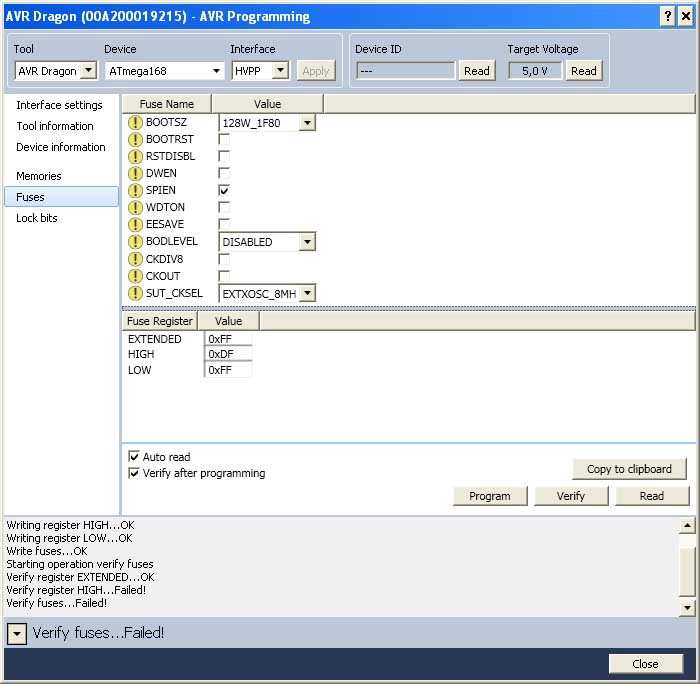Image resolution: width=700 pixels, height=684 pixels.
Task: Open Device information page
Action: (x=61, y=147)
